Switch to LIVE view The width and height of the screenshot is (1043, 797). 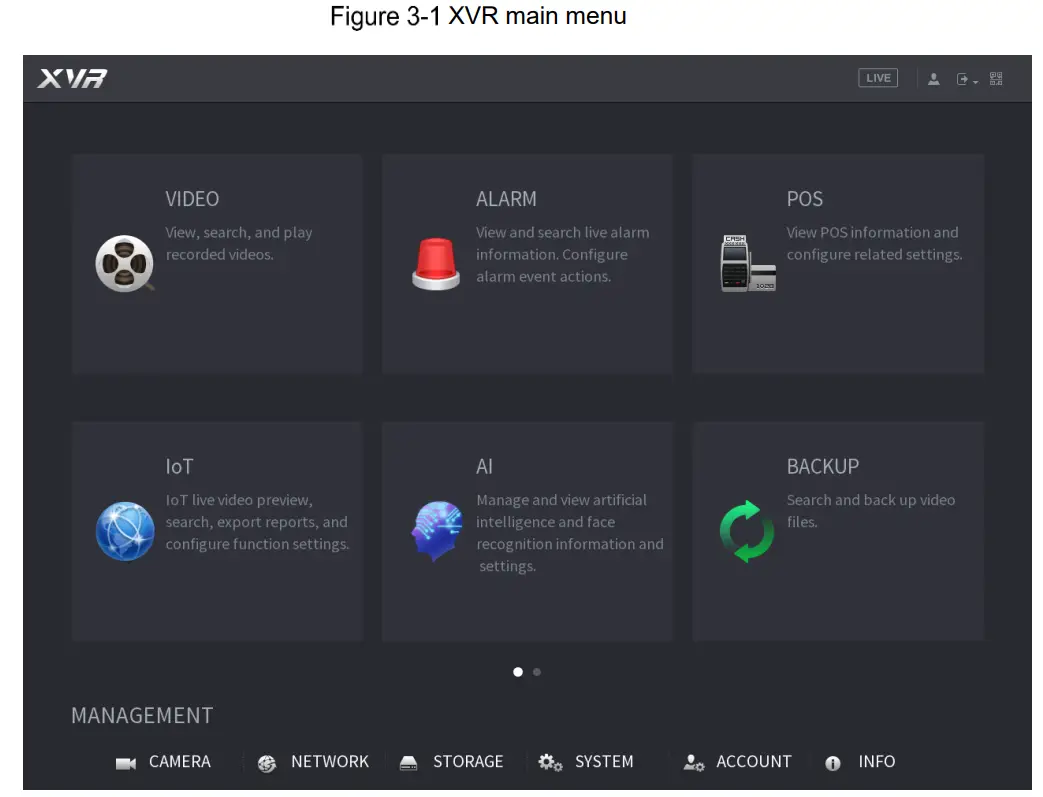tap(877, 78)
